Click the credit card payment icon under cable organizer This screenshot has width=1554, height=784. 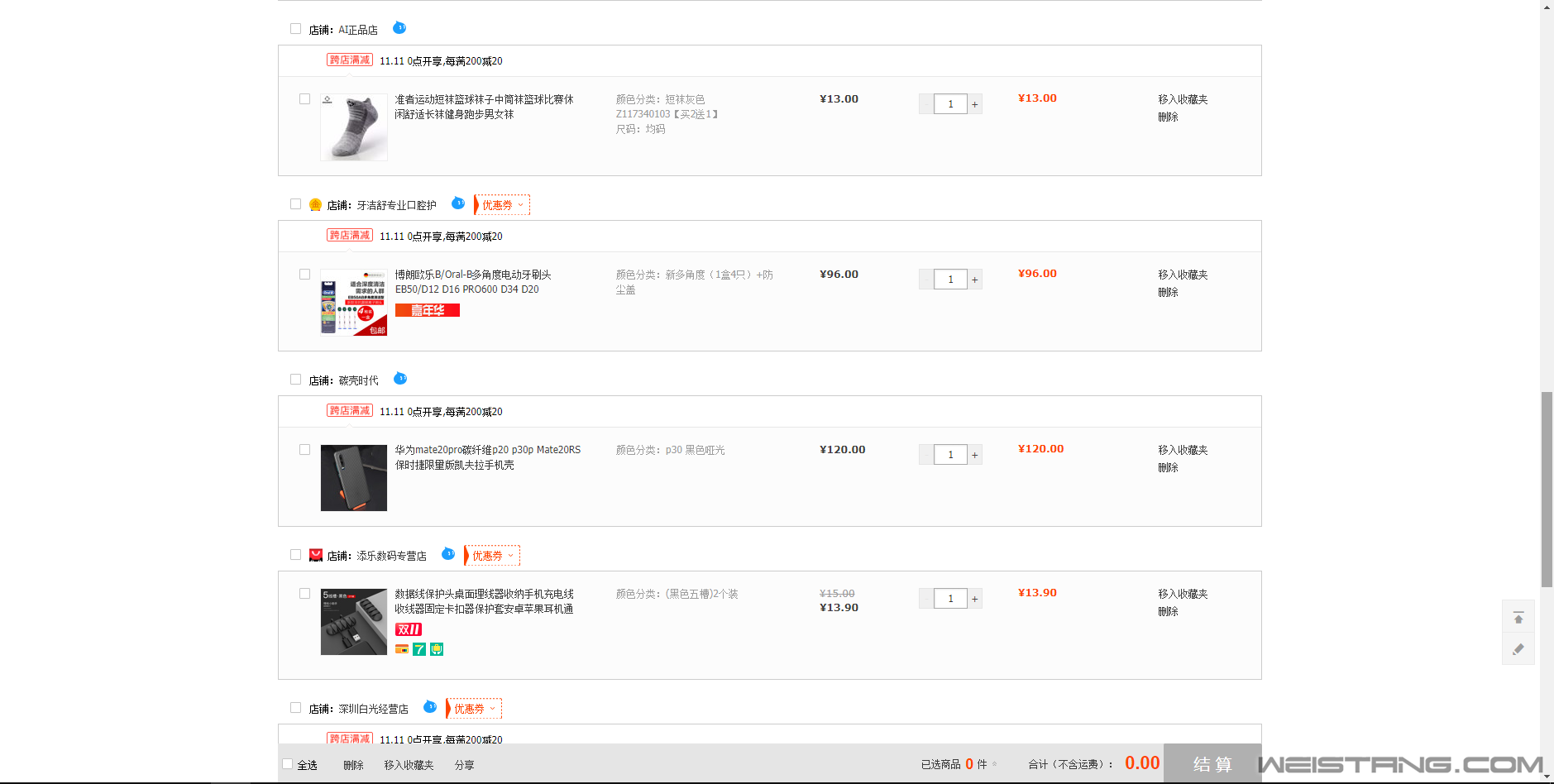tap(402, 649)
